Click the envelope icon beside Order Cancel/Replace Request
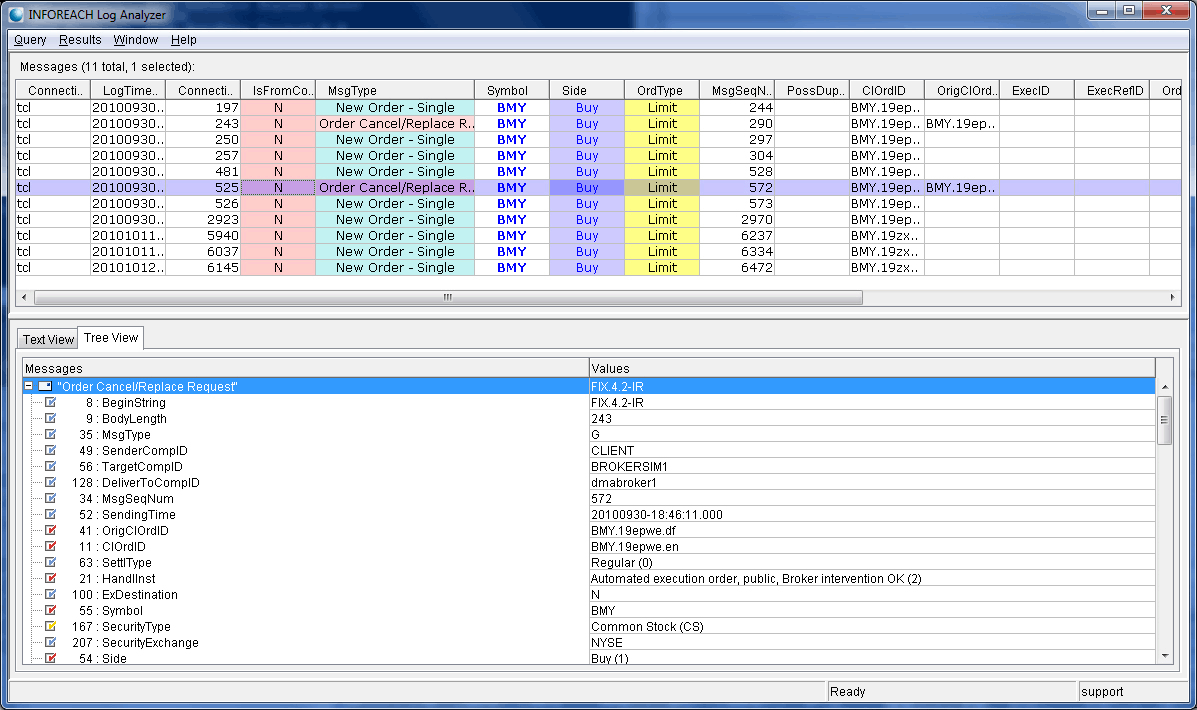Image resolution: width=1197 pixels, height=710 pixels. tap(45, 386)
